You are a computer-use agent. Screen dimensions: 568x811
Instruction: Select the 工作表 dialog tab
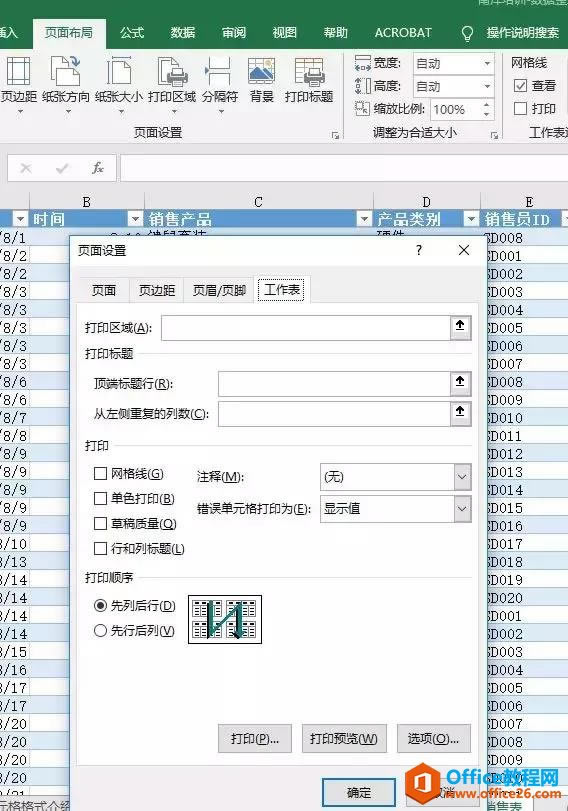tap(282, 289)
